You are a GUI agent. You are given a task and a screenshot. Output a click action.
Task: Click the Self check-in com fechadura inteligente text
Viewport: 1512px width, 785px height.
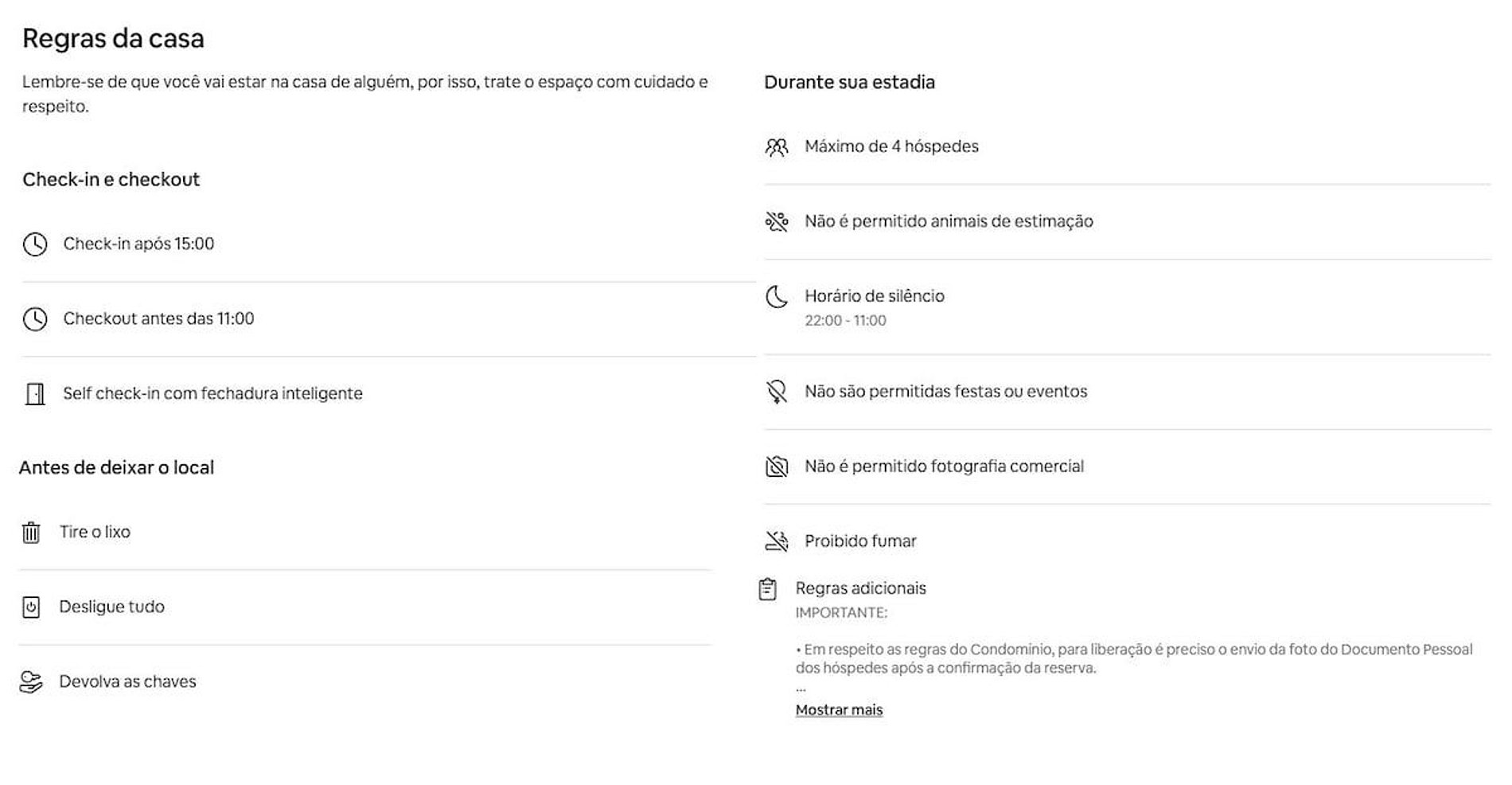click(x=212, y=393)
